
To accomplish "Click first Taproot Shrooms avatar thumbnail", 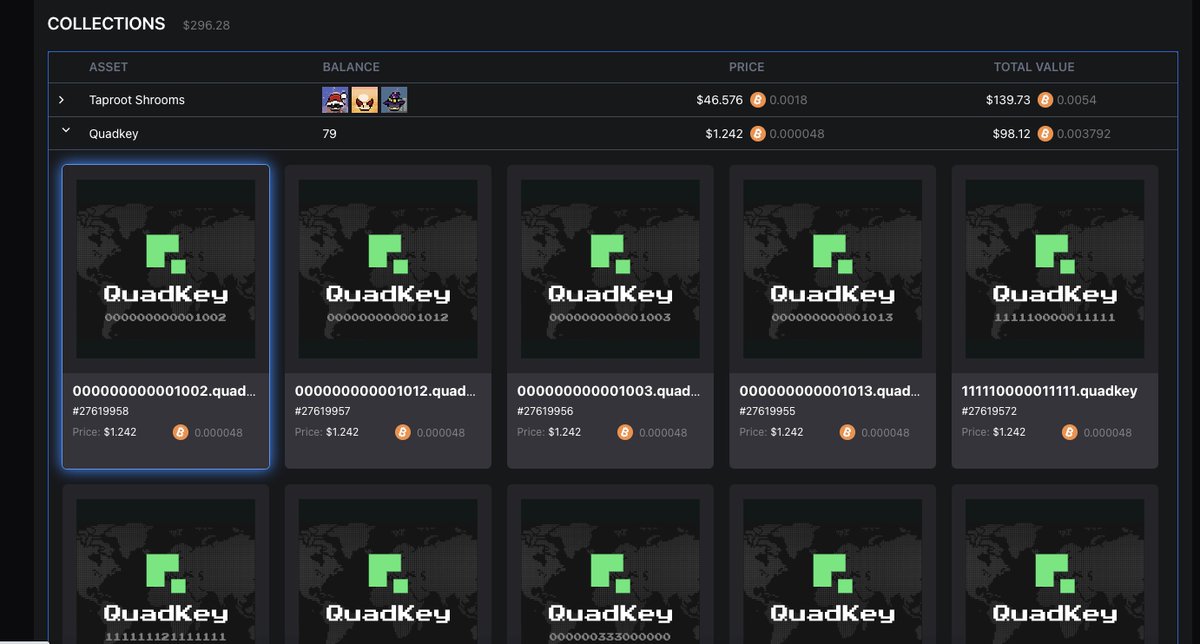I will 335,100.
